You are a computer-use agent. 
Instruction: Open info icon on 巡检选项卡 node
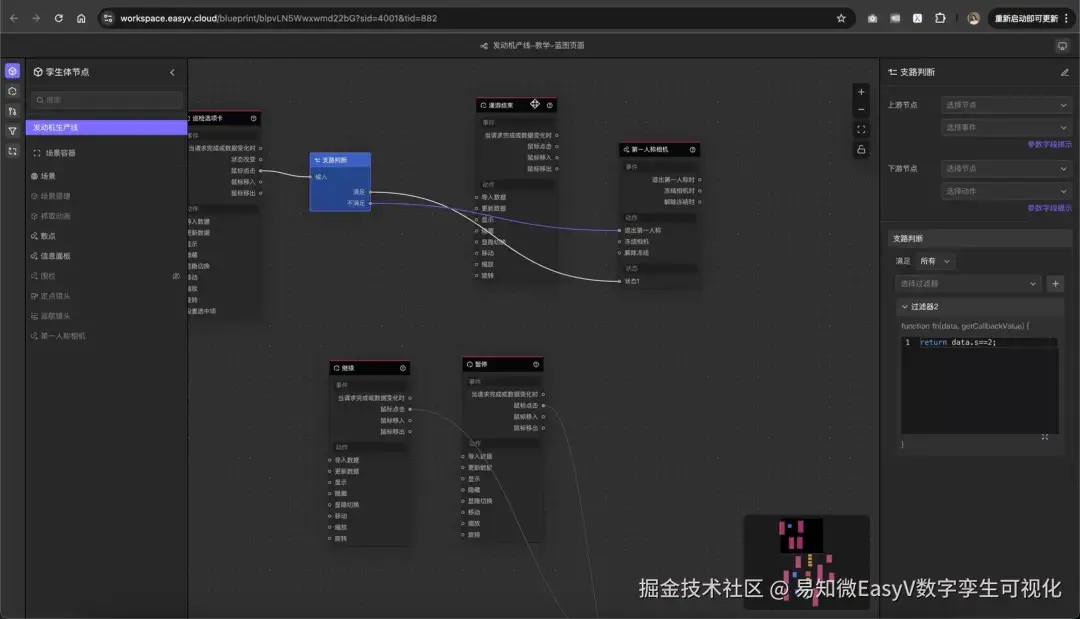pos(253,118)
